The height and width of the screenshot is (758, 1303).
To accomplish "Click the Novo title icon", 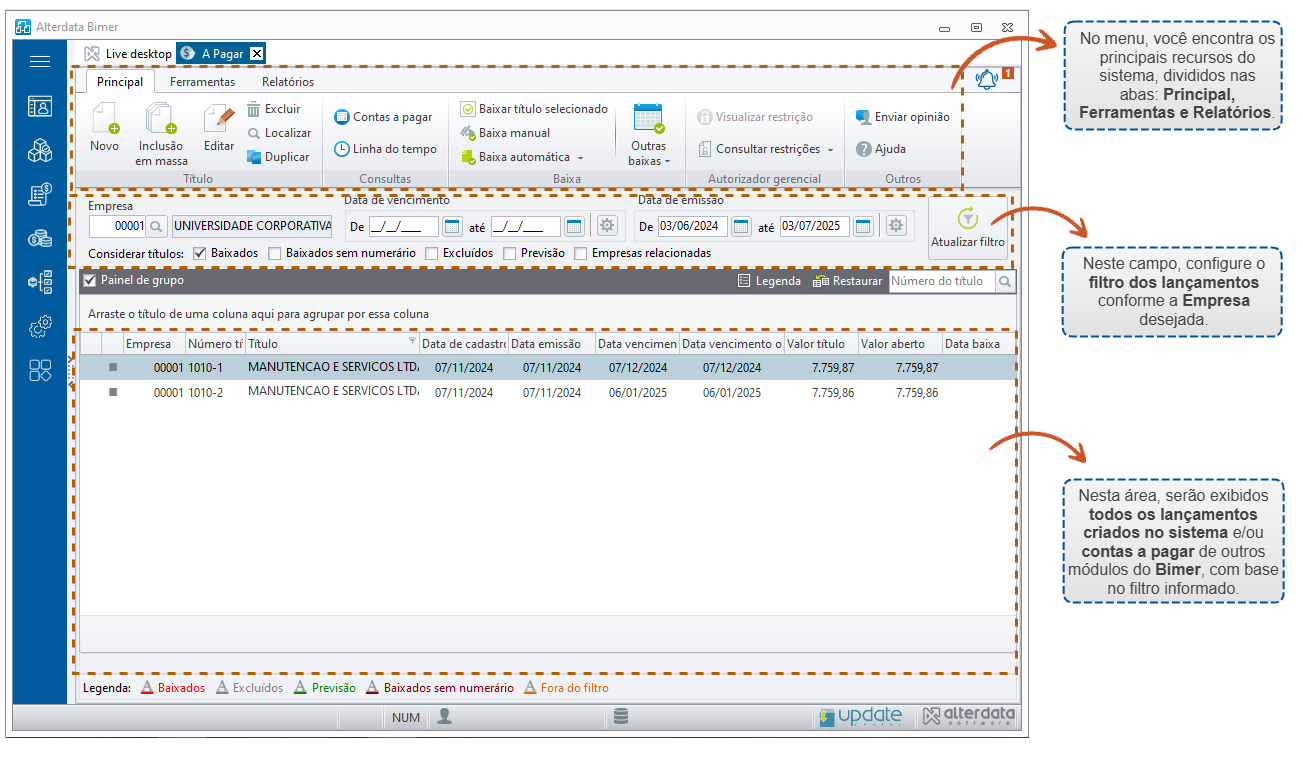I will pyautogui.click(x=105, y=119).
